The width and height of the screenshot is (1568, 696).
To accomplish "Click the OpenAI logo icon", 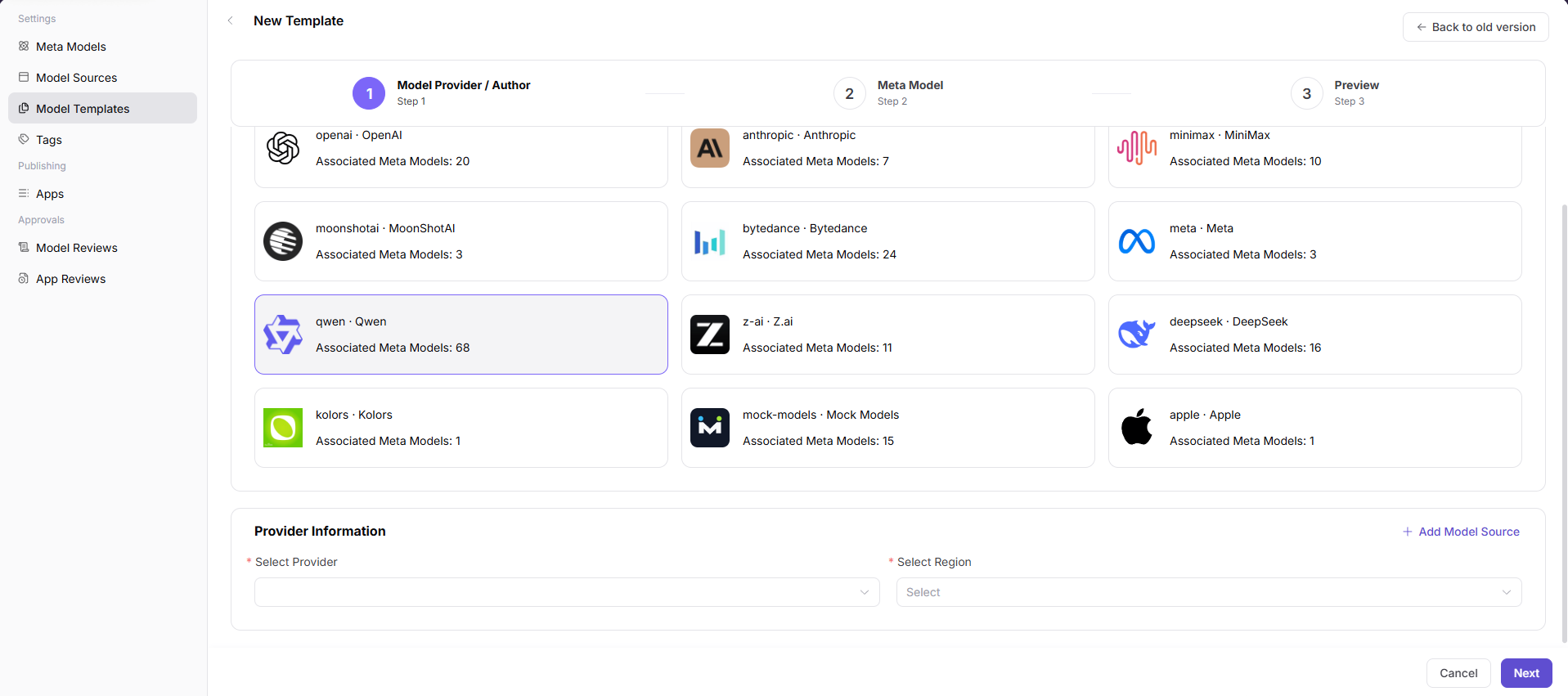I will (283, 148).
